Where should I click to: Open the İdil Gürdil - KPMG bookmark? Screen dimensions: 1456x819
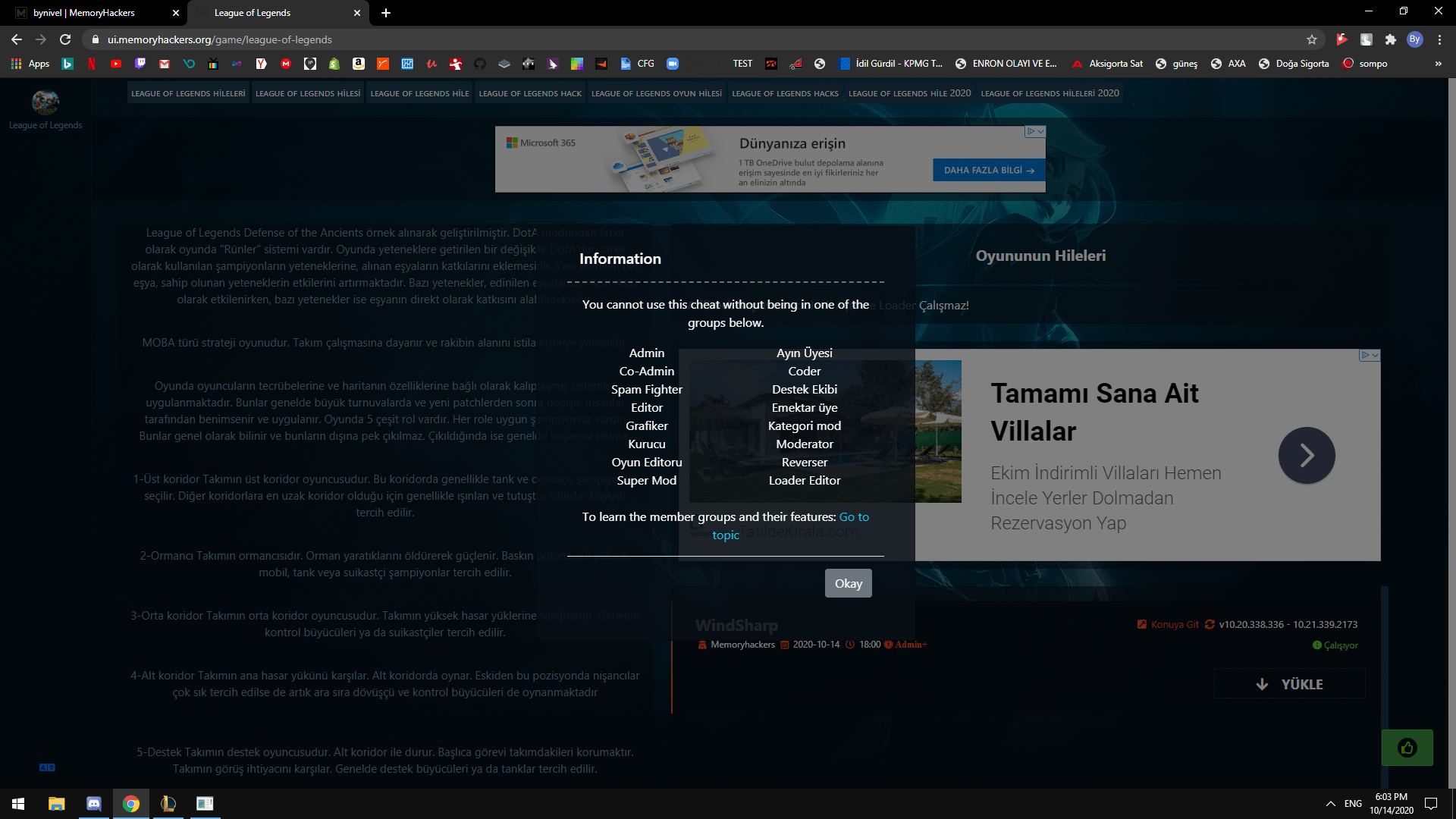(891, 64)
